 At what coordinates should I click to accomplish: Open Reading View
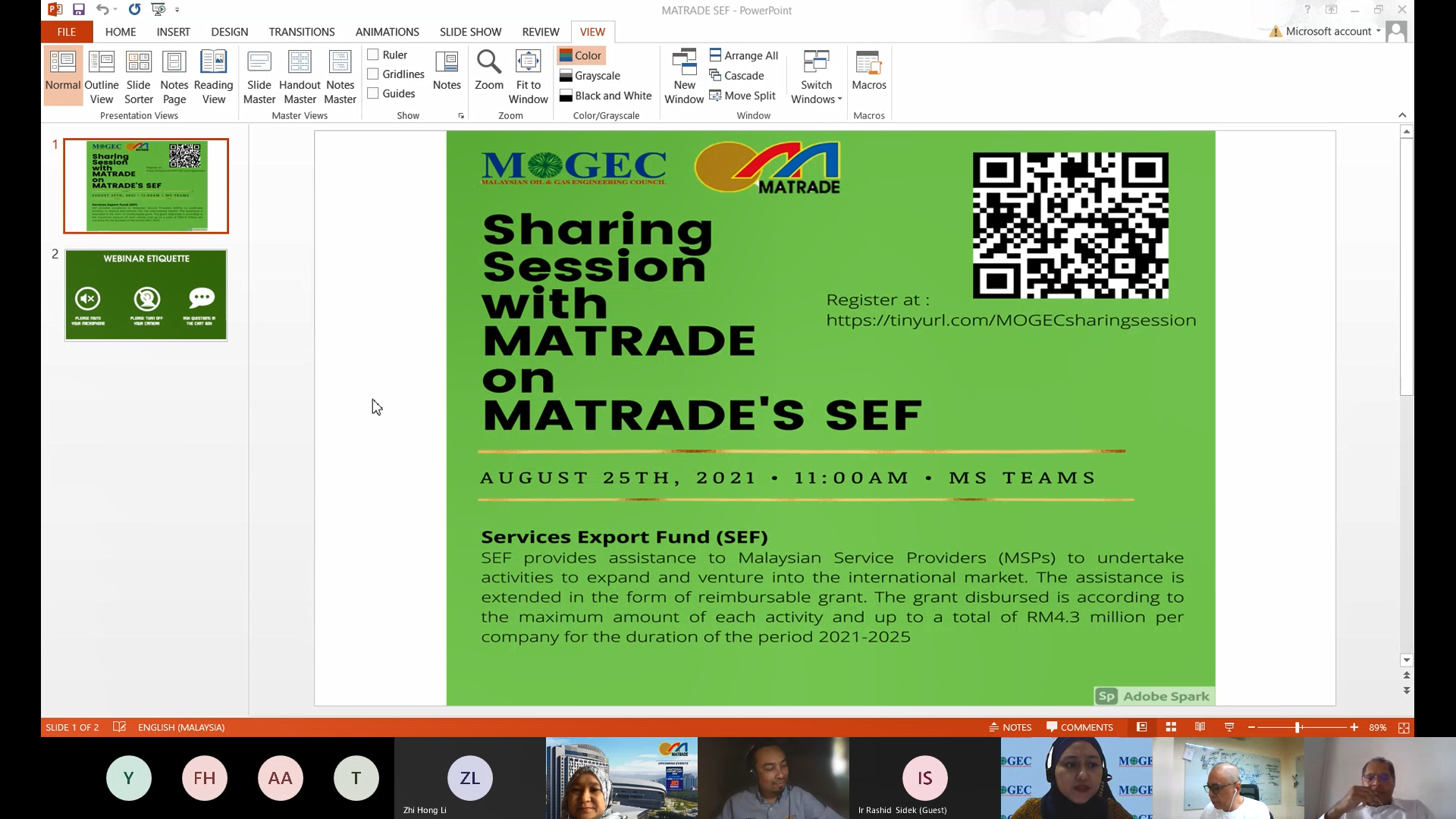pyautogui.click(x=214, y=76)
